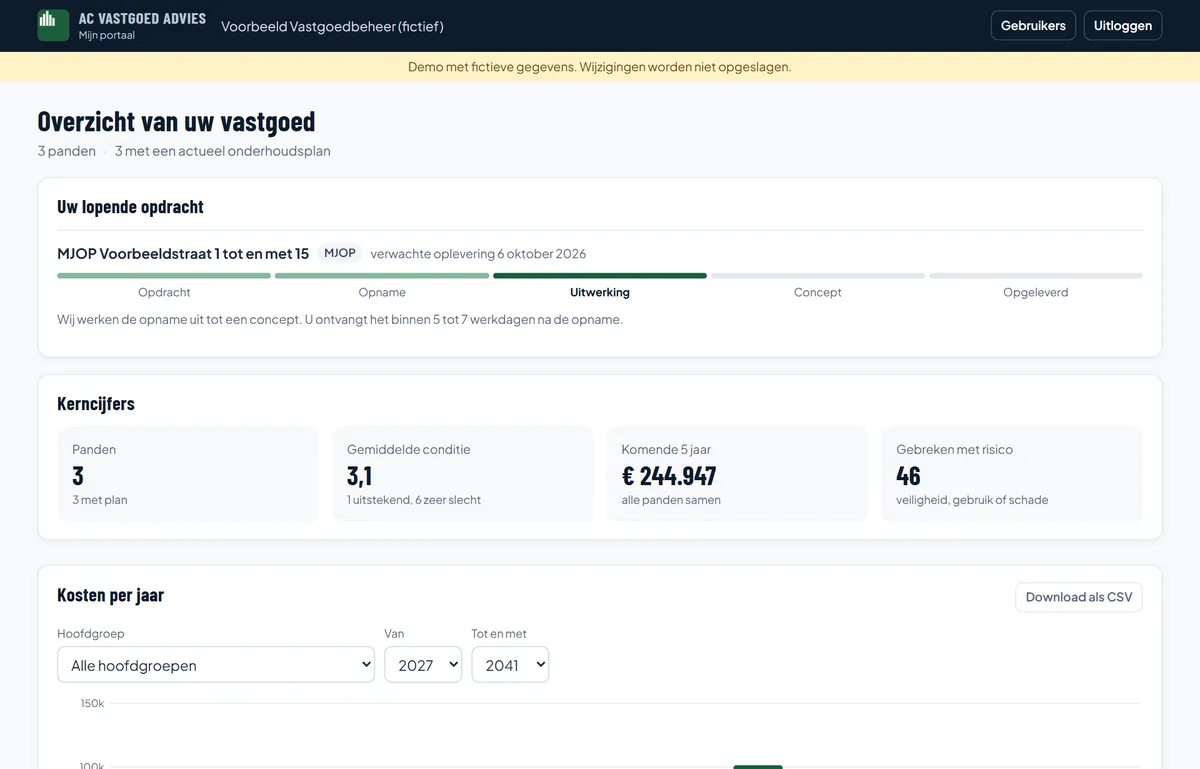
Task: Open the Tot en met year dropdown
Action: (510, 665)
